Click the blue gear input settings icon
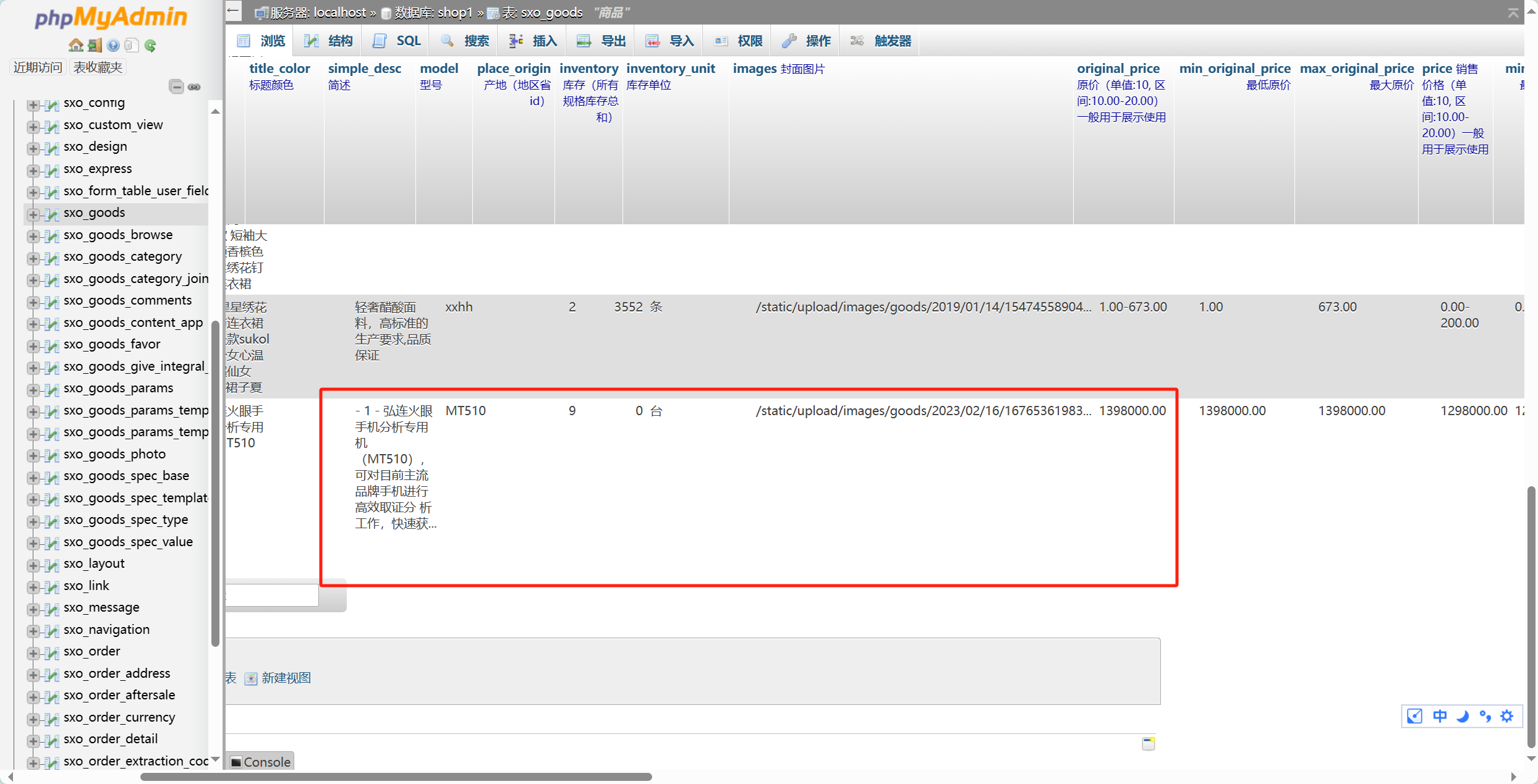 (x=1507, y=716)
